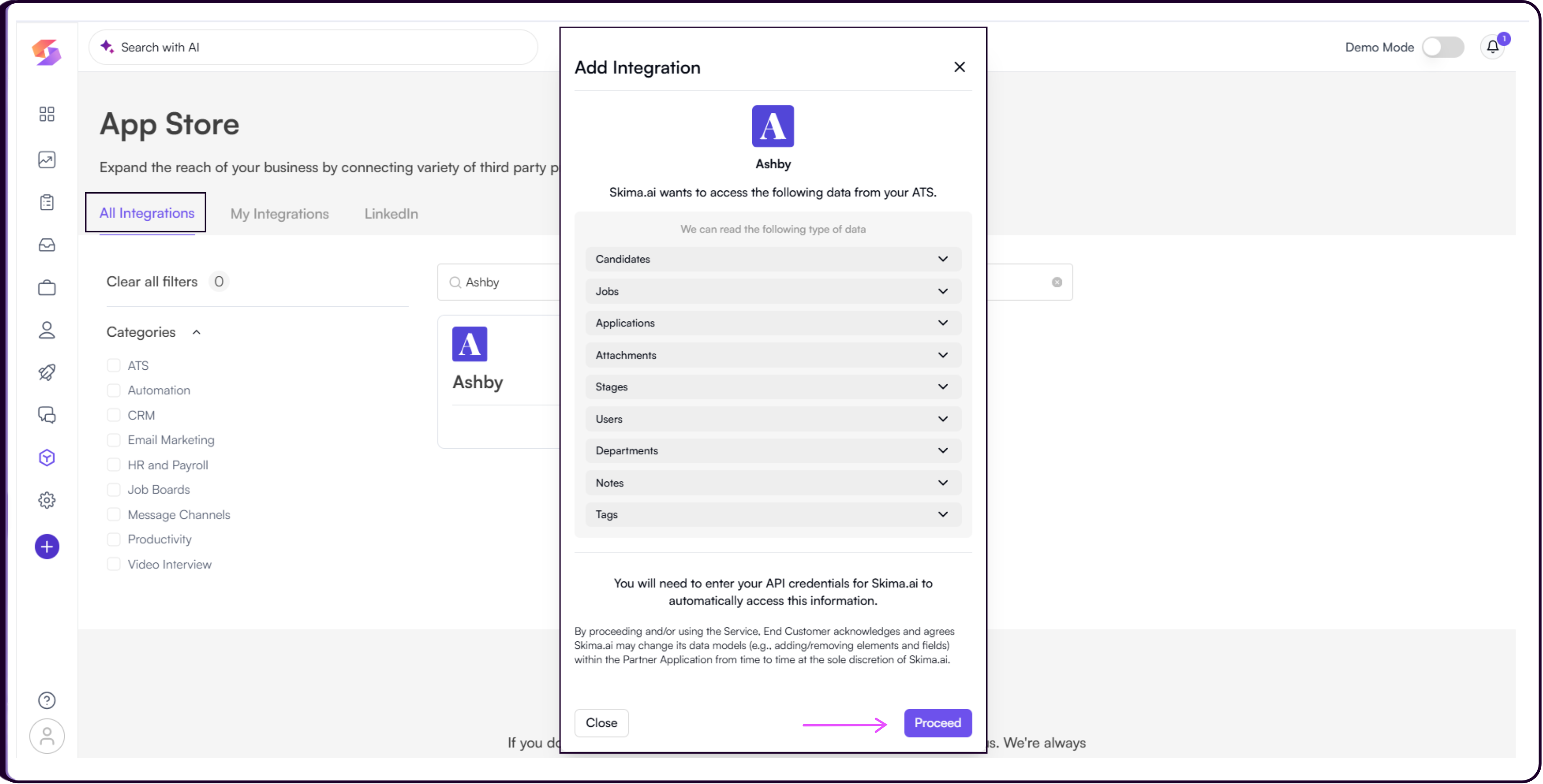Open the dashboard grid icon in sidebar
Screen dimensions: 1543x784
(47, 114)
